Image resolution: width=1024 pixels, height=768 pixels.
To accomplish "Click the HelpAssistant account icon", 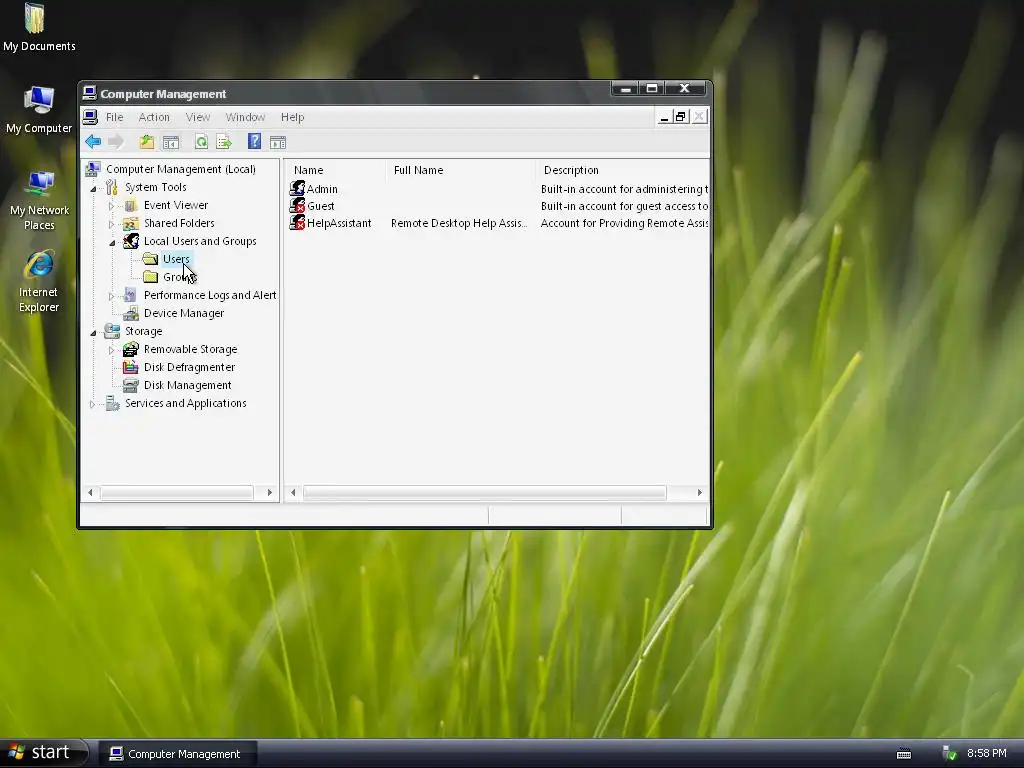I will (x=297, y=223).
